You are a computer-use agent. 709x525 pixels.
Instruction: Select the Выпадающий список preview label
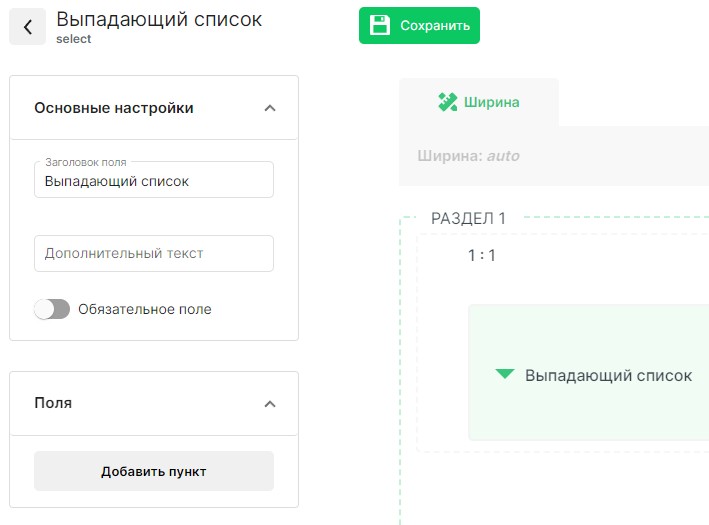click(608, 376)
